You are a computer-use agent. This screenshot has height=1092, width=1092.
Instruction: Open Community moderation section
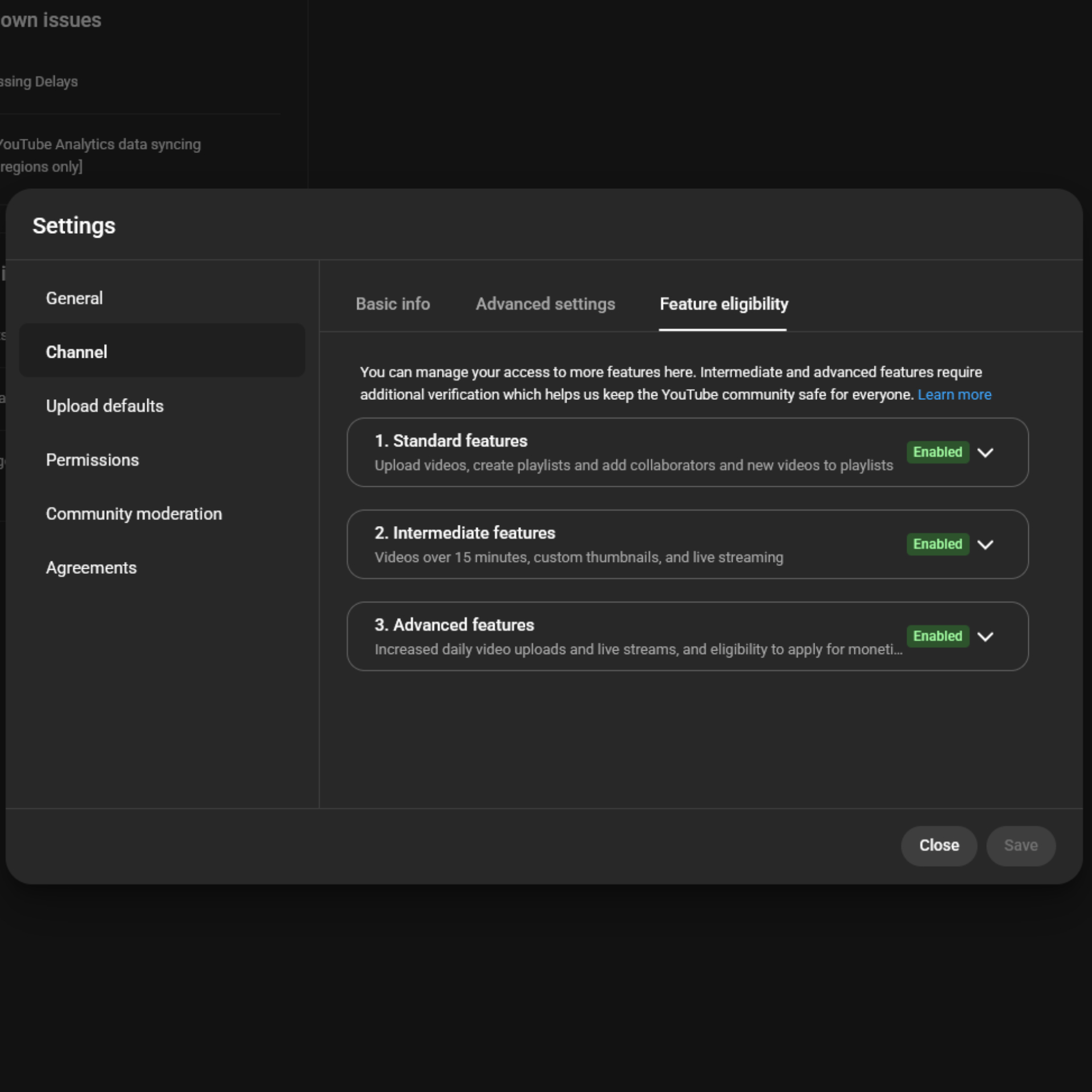[x=134, y=514]
